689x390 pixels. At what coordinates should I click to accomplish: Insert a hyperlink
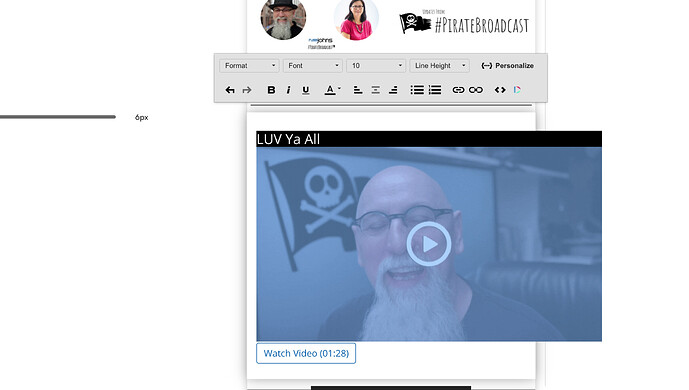[458, 90]
